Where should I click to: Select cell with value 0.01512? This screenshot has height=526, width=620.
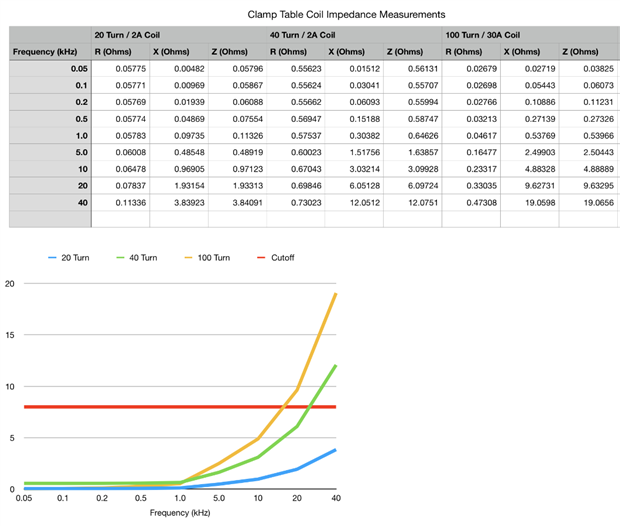tap(354, 68)
